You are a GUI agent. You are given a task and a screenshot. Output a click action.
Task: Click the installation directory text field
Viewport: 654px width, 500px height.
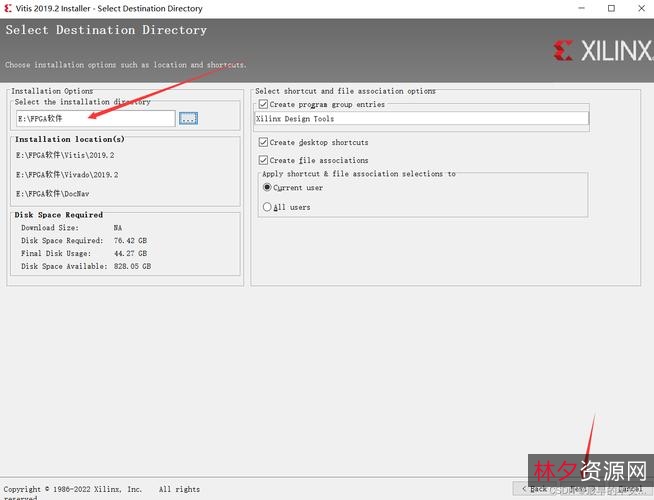click(95, 118)
